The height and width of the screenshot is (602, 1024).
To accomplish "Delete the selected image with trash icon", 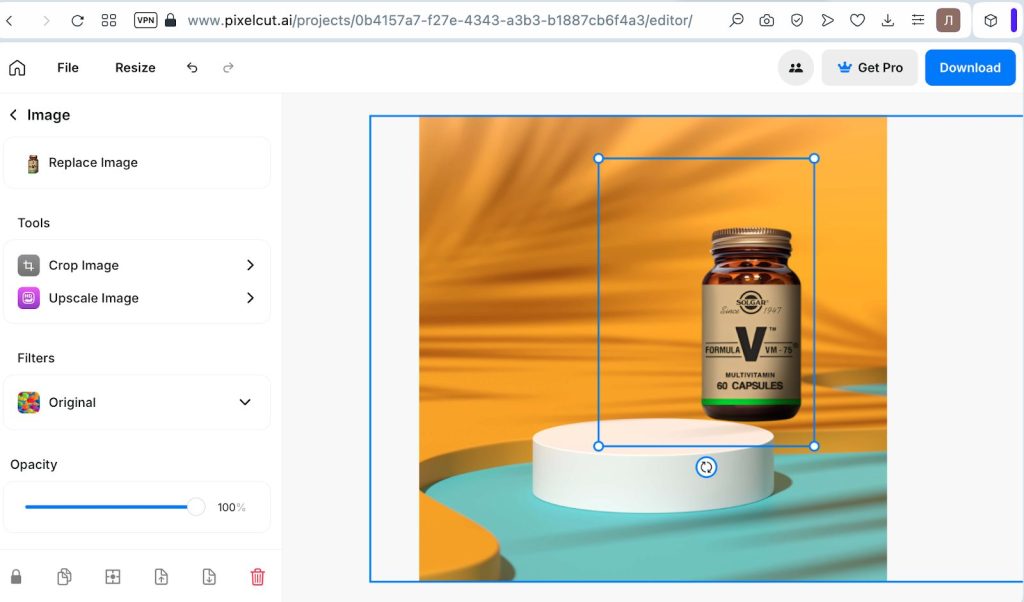I will point(257,577).
